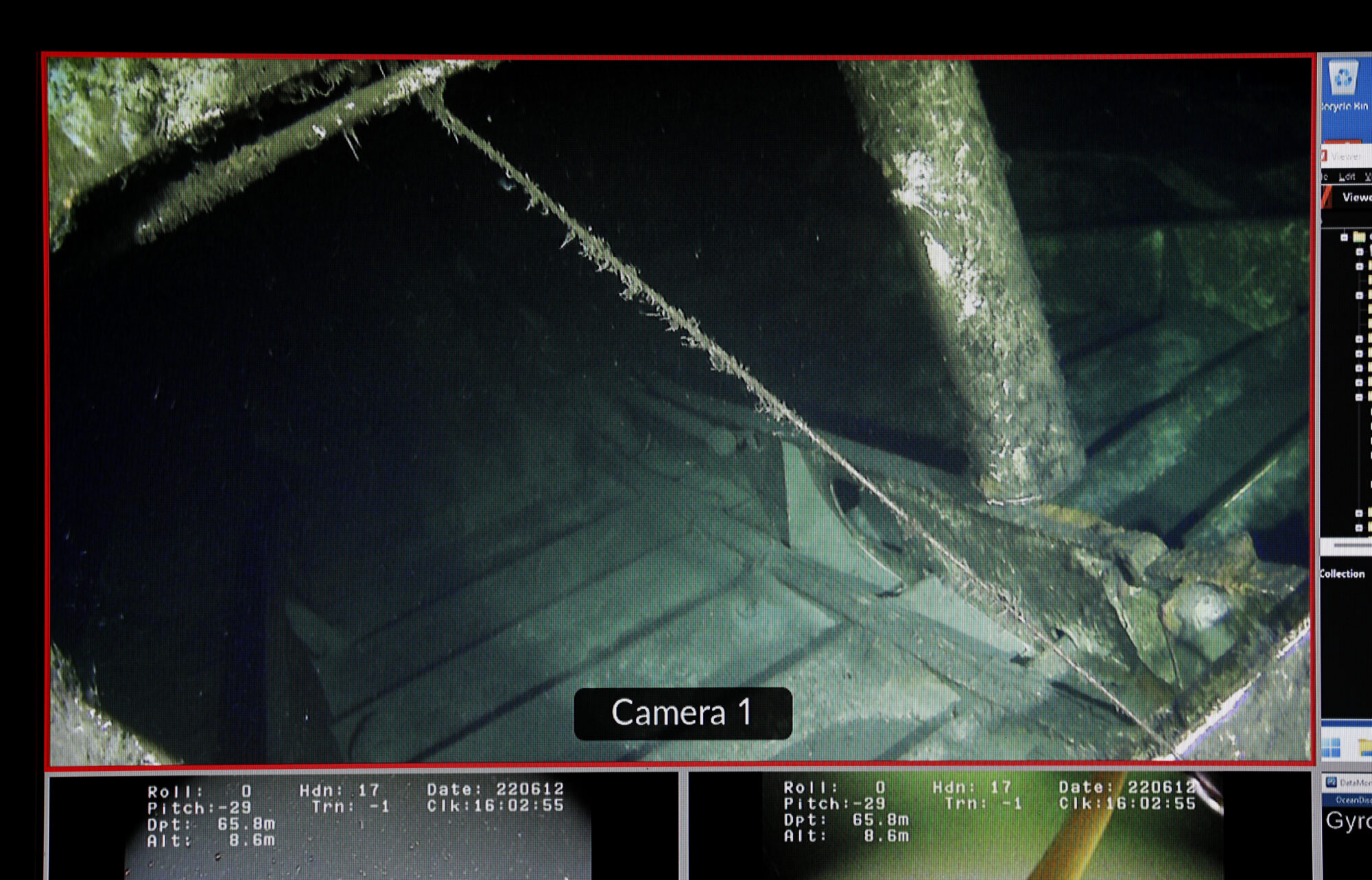Click the DataMonitor window title icon

tap(1332, 782)
